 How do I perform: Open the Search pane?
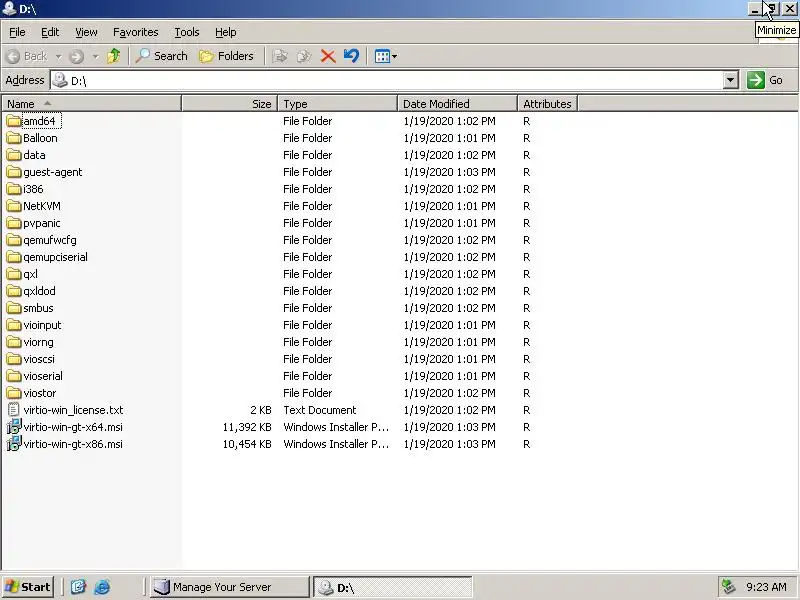161,56
